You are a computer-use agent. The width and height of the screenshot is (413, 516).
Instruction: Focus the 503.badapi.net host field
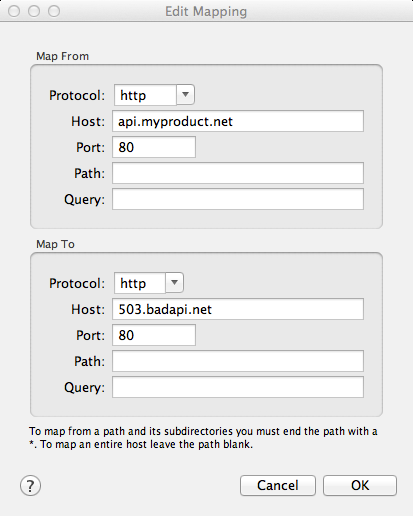pyautogui.click(x=238, y=309)
